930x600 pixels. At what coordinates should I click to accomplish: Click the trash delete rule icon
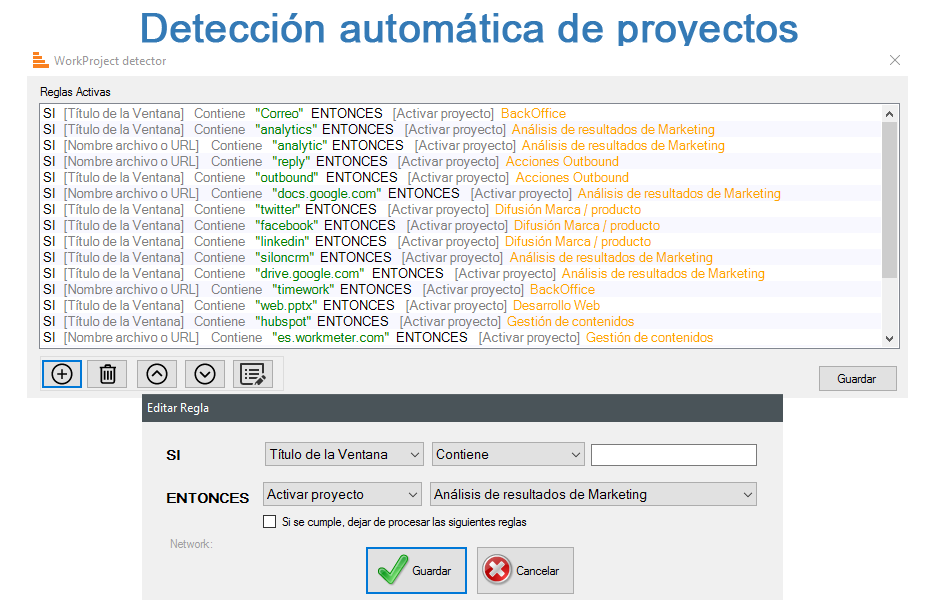[x=108, y=374]
